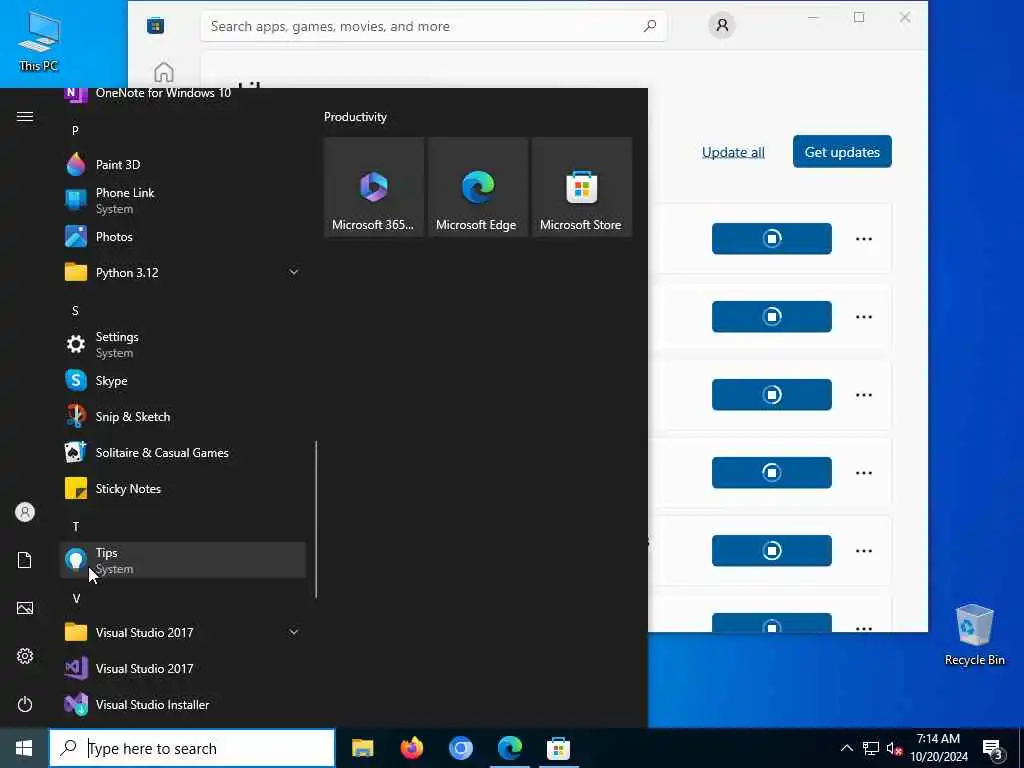This screenshot has width=1024, height=768.
Task: Click Update all link in Store
Action: click(733, 152)
